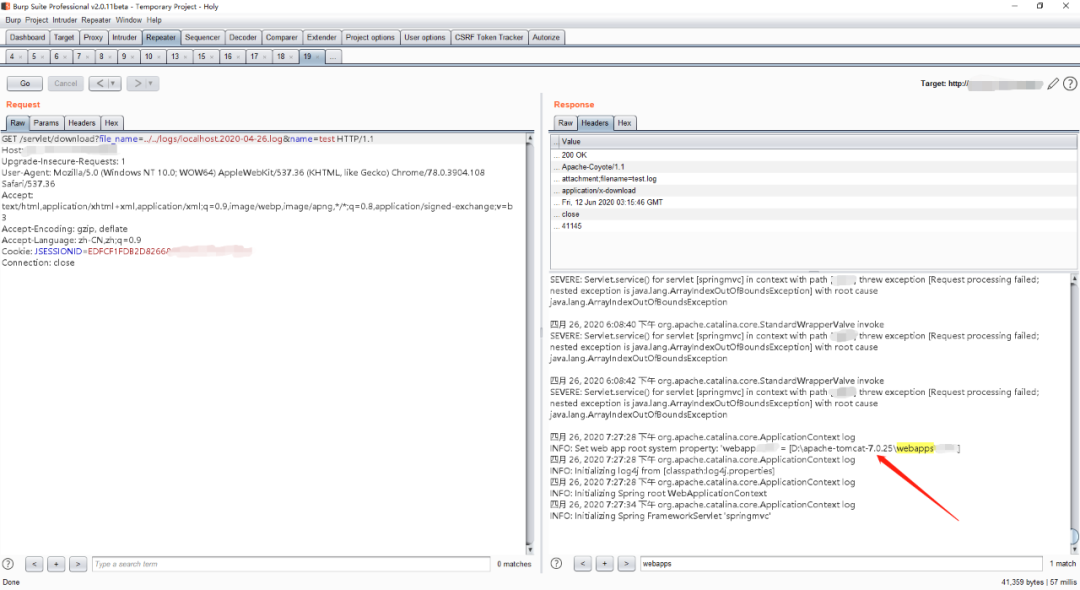Show request Headers view

click(x=82, y=123)
